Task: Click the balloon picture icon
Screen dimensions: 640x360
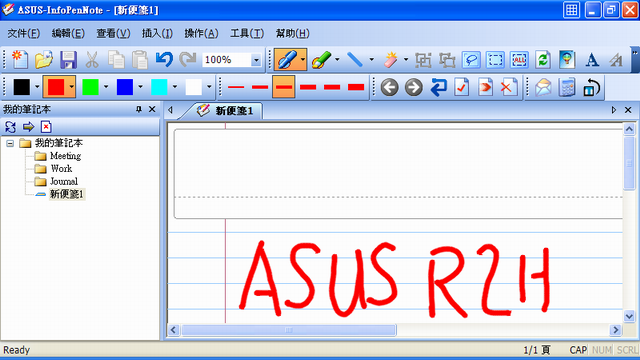Action: [x=567, y=60]
